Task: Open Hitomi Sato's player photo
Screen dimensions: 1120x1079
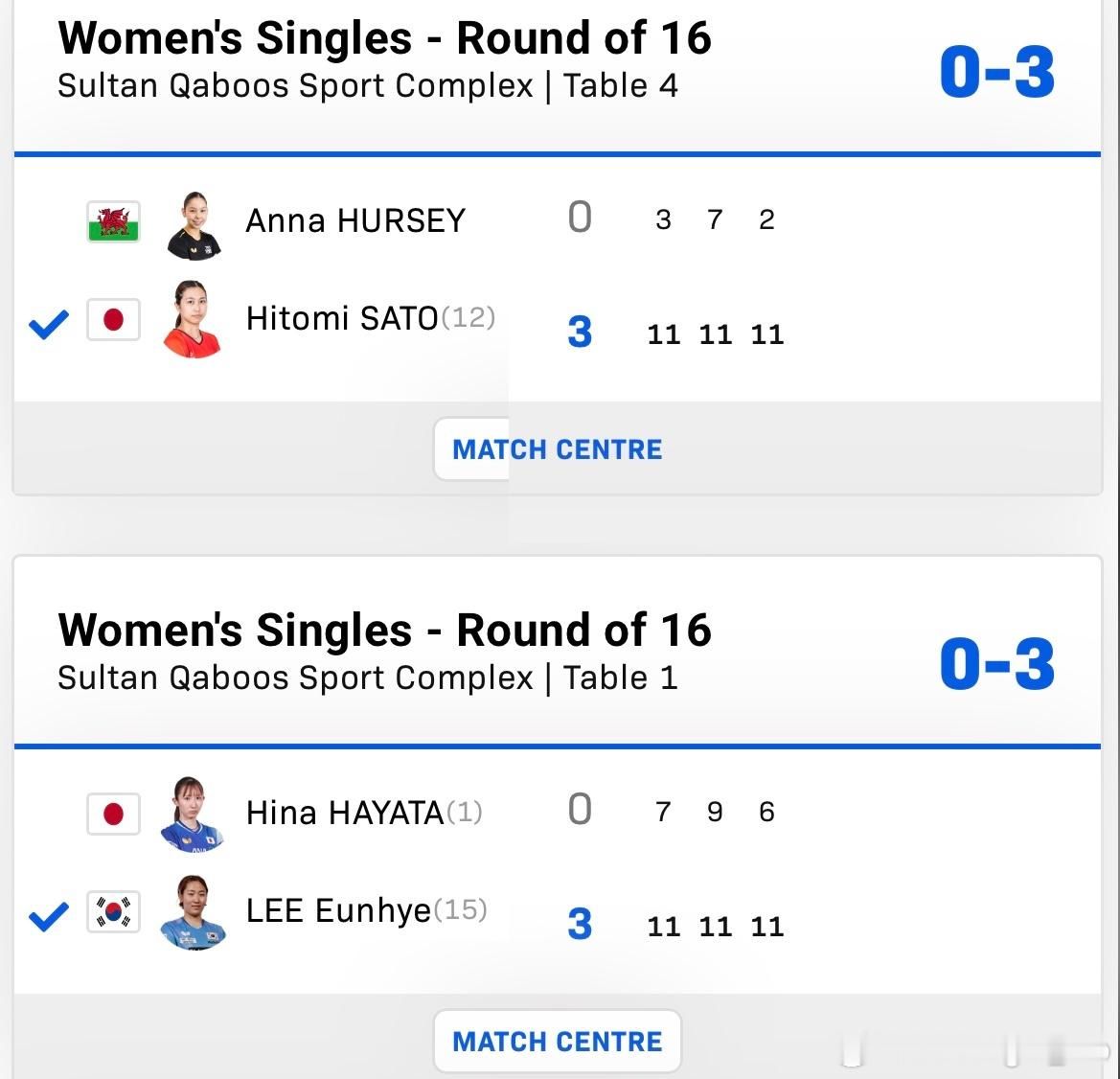Action: click(194, 319)
